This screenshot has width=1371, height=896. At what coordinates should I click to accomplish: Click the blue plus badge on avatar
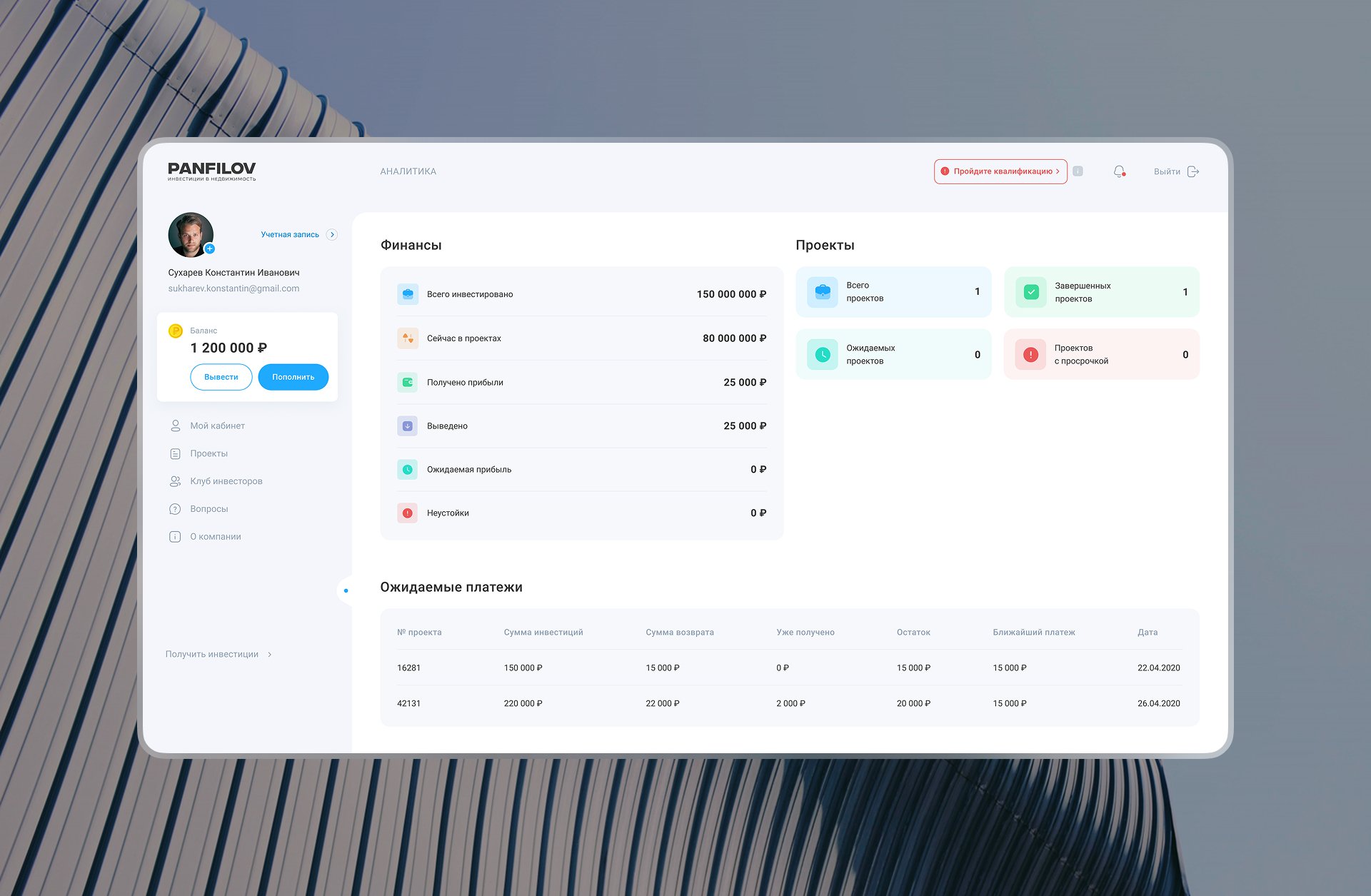coord(210,248)
